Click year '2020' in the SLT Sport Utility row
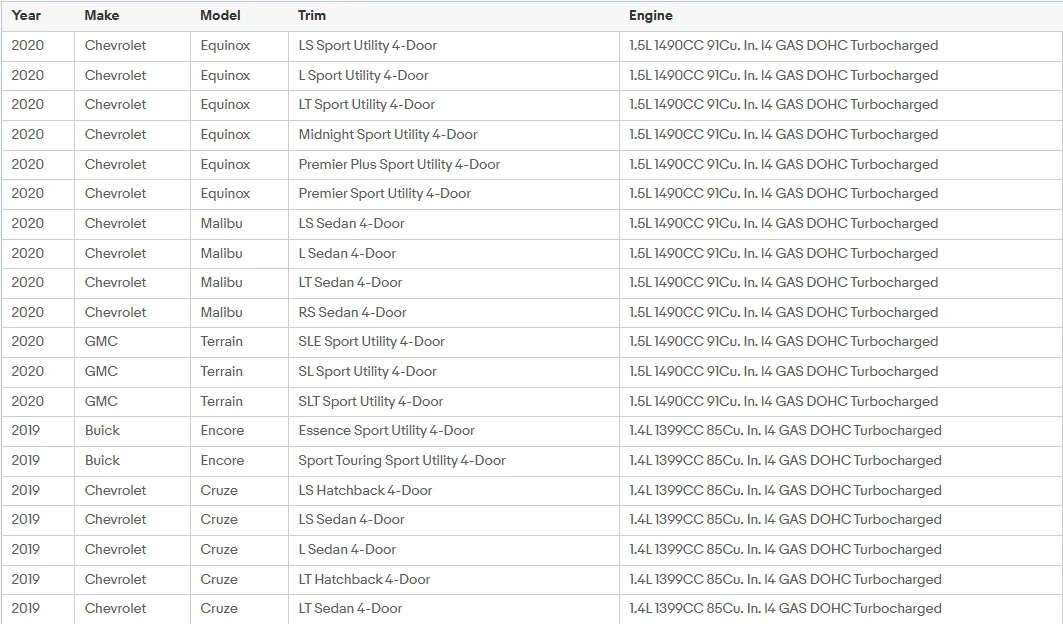 28,401
